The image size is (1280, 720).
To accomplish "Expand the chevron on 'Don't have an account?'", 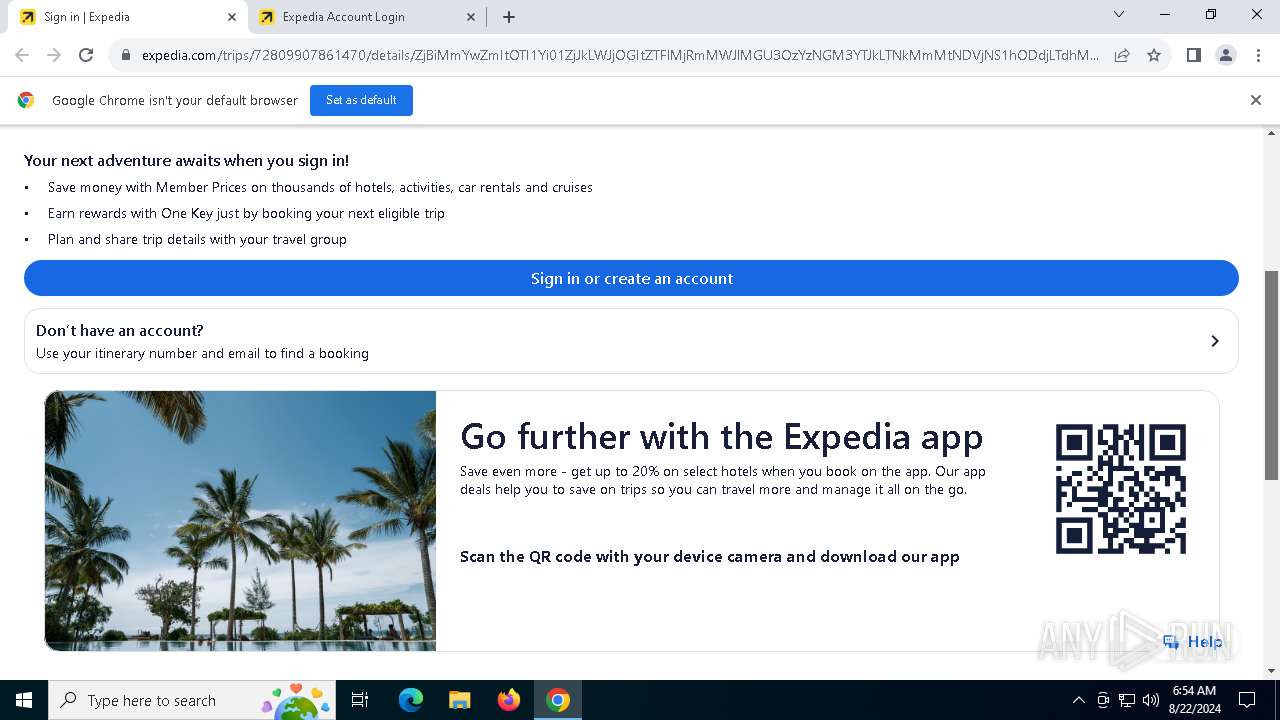I will (x=1215, y=341).
